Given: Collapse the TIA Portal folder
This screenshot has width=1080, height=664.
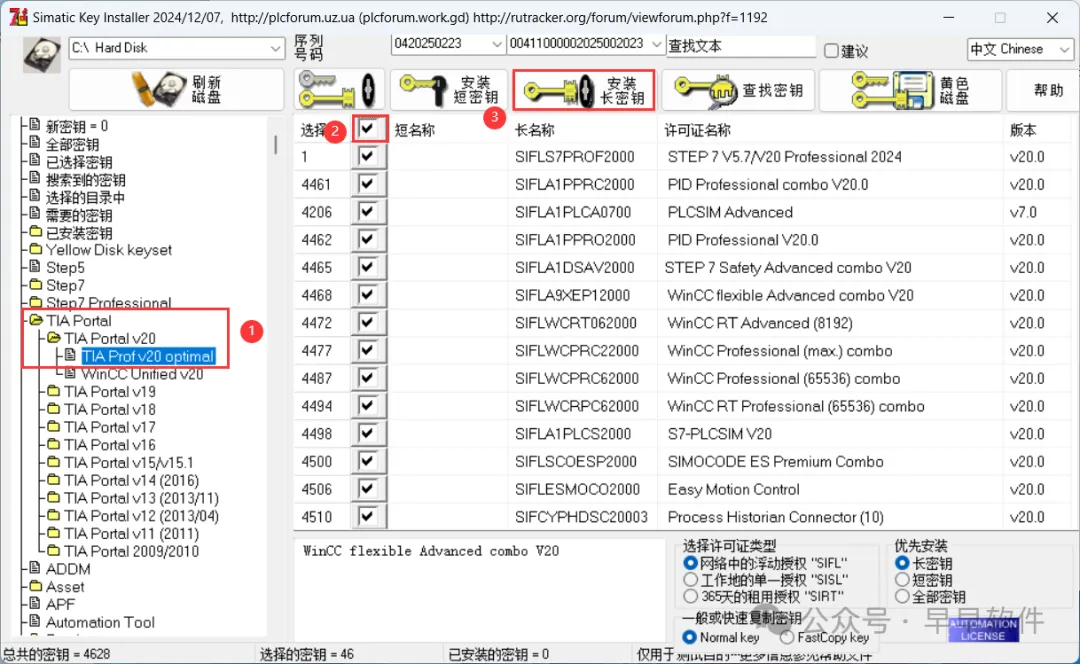Looking at the screenshot, I should point(36,320).
